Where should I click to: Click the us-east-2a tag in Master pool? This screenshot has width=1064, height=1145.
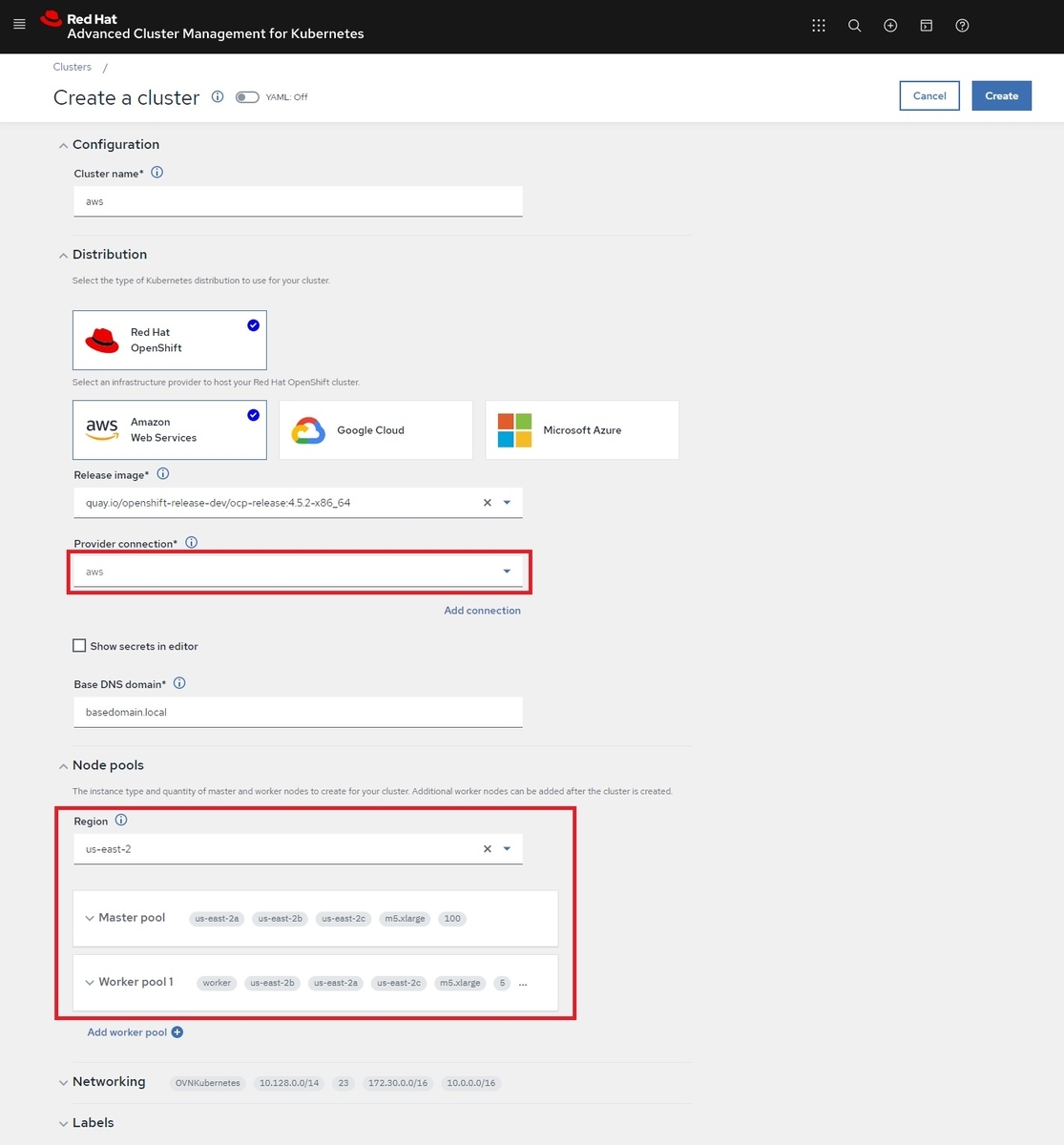pos(217,919)
